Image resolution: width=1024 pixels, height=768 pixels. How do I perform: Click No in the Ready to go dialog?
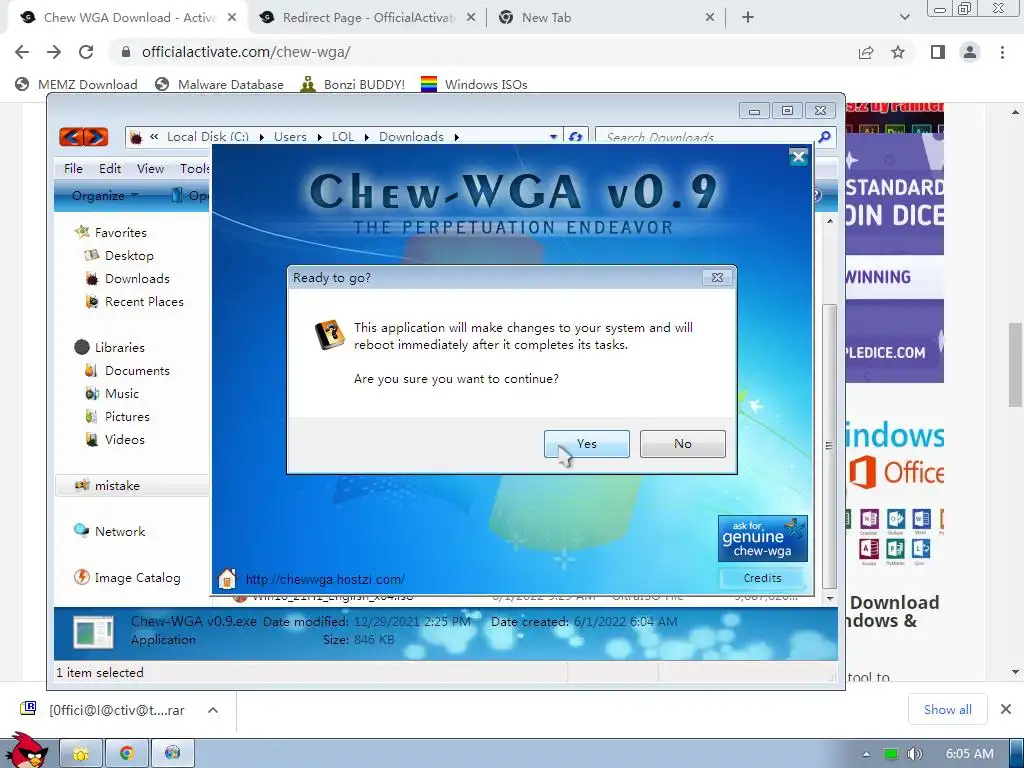[682, 443]
